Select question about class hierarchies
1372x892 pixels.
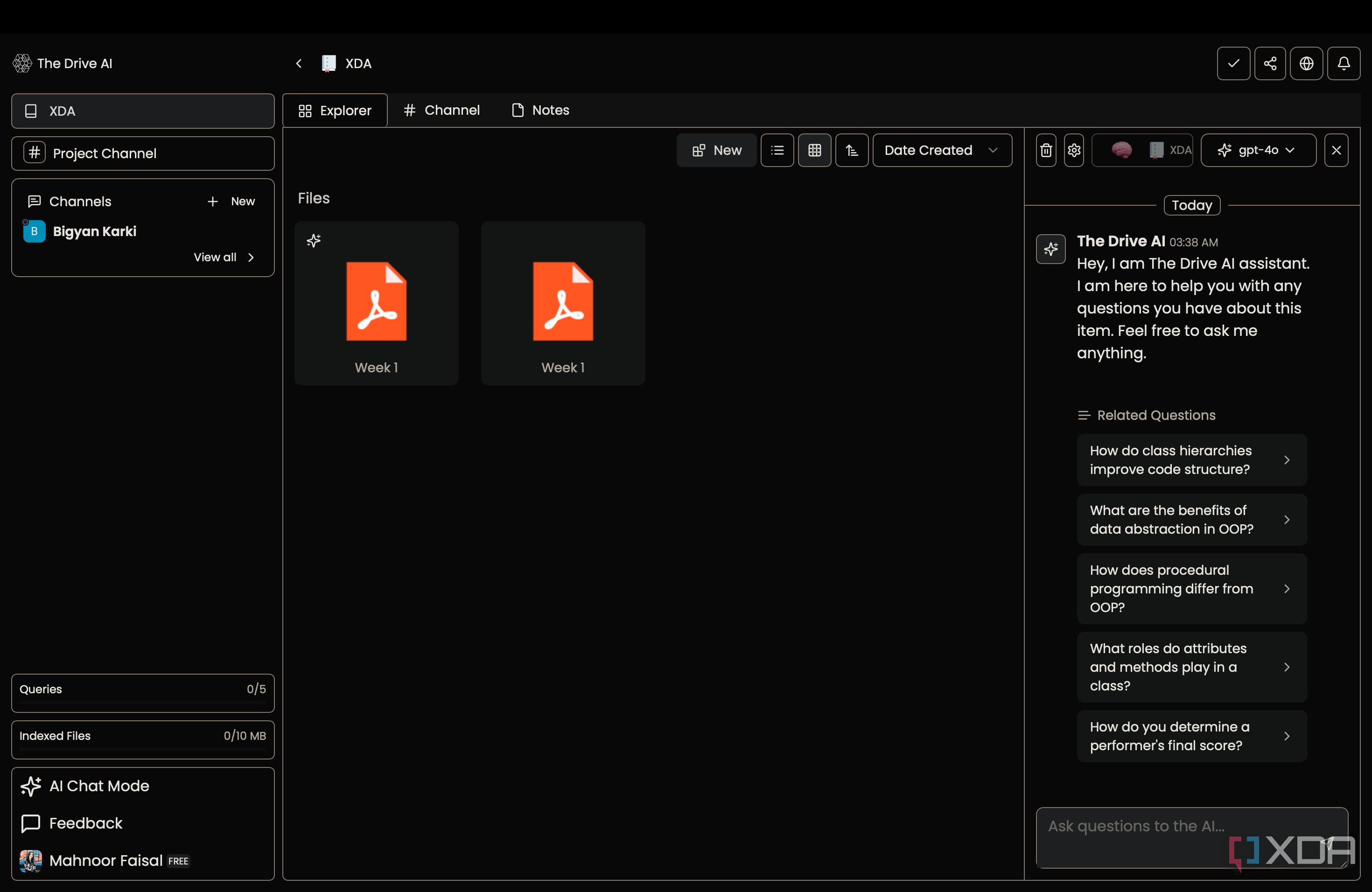pos(1191,460)
